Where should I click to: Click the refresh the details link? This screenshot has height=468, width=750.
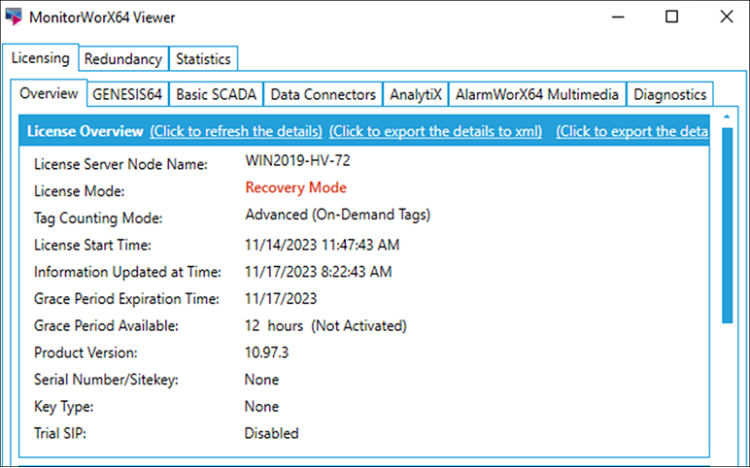tap(236, 131)
